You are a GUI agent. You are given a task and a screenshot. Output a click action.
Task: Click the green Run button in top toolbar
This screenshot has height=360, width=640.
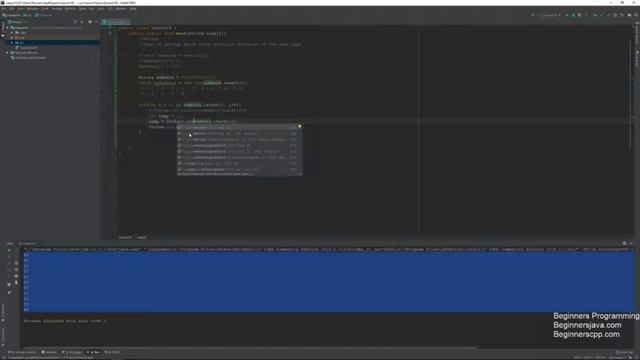click(567, 15)
